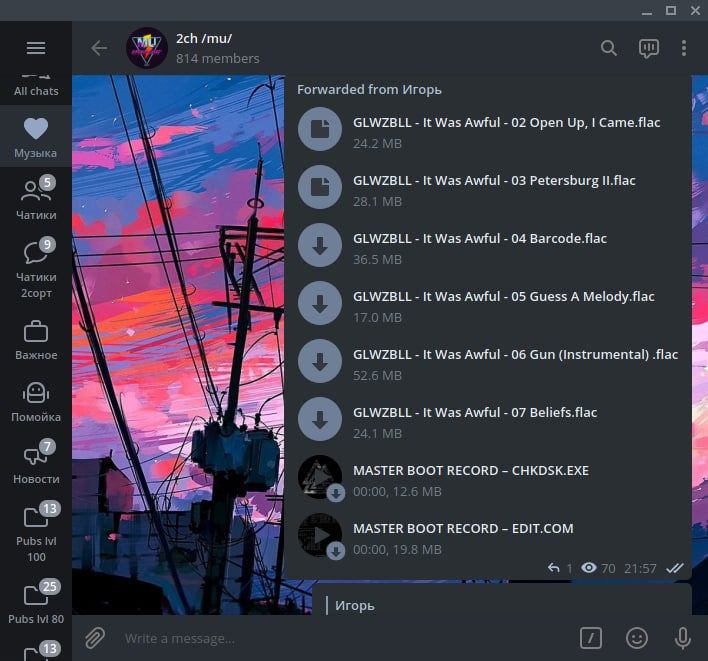Click Forwarded from Игорь header
The height and width of the screenshot is (661, 708).
369,89
